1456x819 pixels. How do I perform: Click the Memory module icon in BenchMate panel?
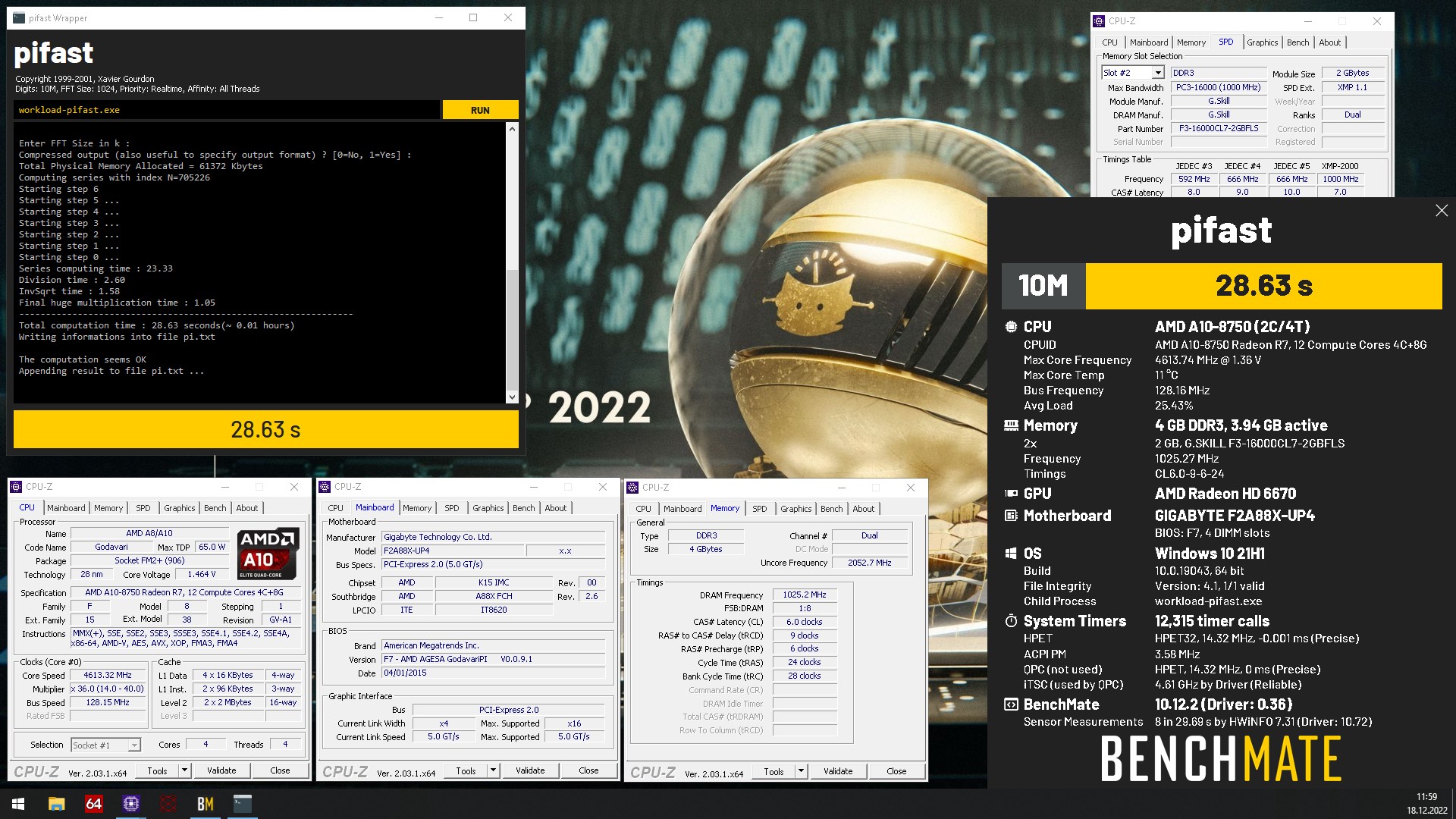point(1011,425)
